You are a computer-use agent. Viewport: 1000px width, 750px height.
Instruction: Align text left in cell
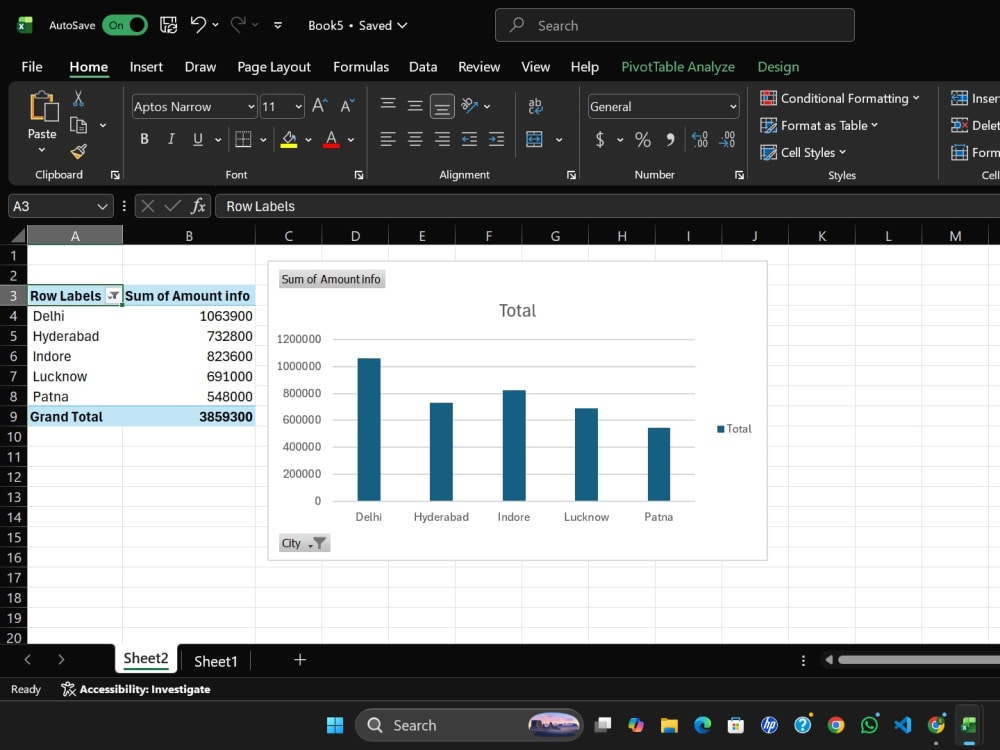coord(388,139)
